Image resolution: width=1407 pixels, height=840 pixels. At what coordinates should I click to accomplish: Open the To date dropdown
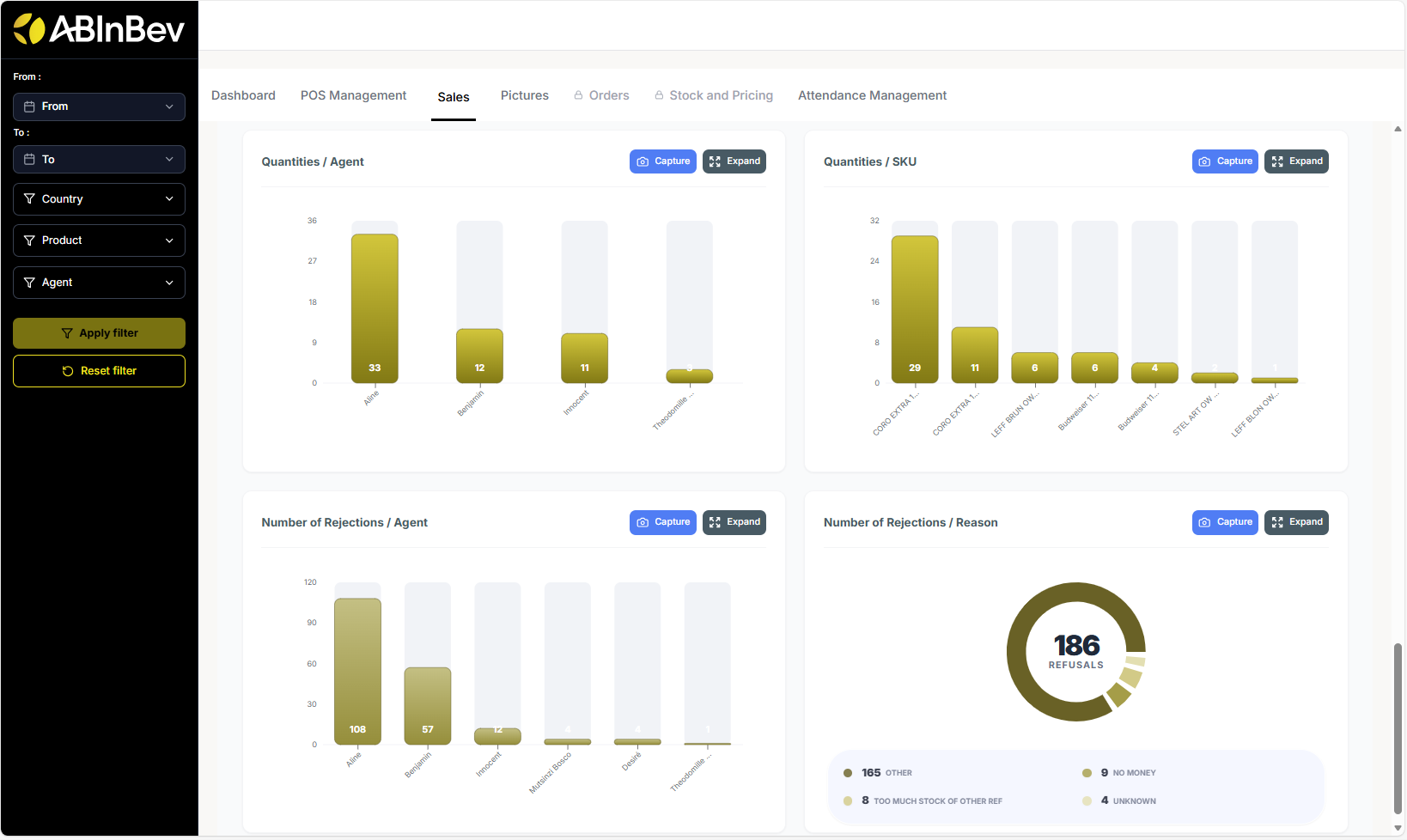point(99,160)
